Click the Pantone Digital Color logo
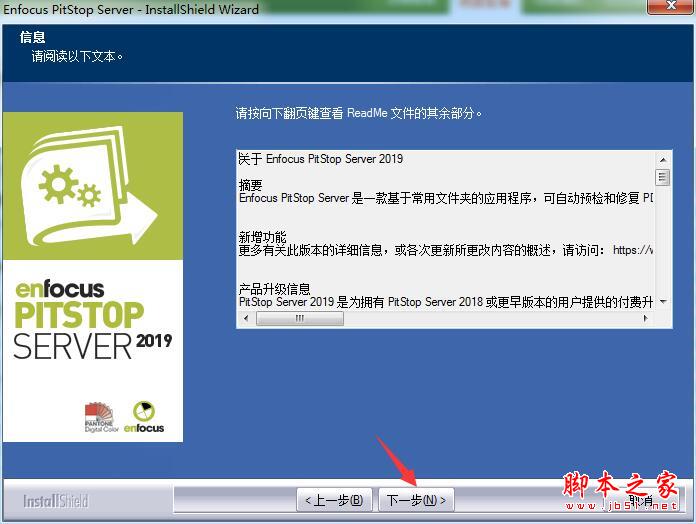Screen dimensions: 696x524 pyautogui.click(x=101, y=417)
